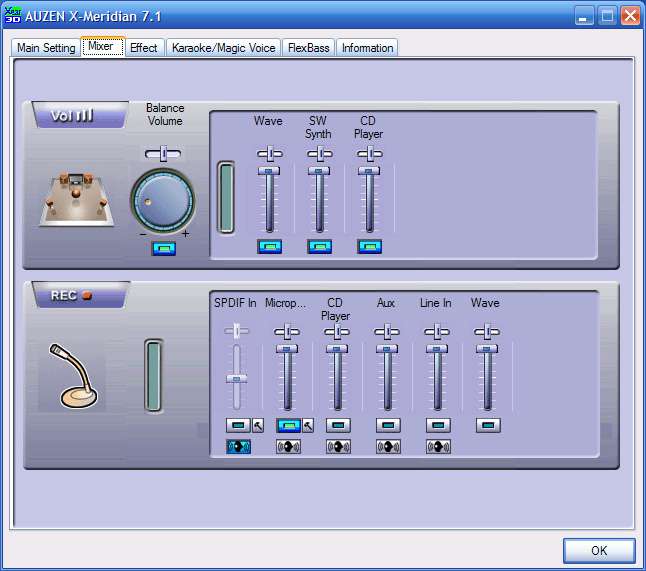This screenshot has width=646, height=571.
Task: Select SPDIF In as recording source
Action: click(238, 425)
